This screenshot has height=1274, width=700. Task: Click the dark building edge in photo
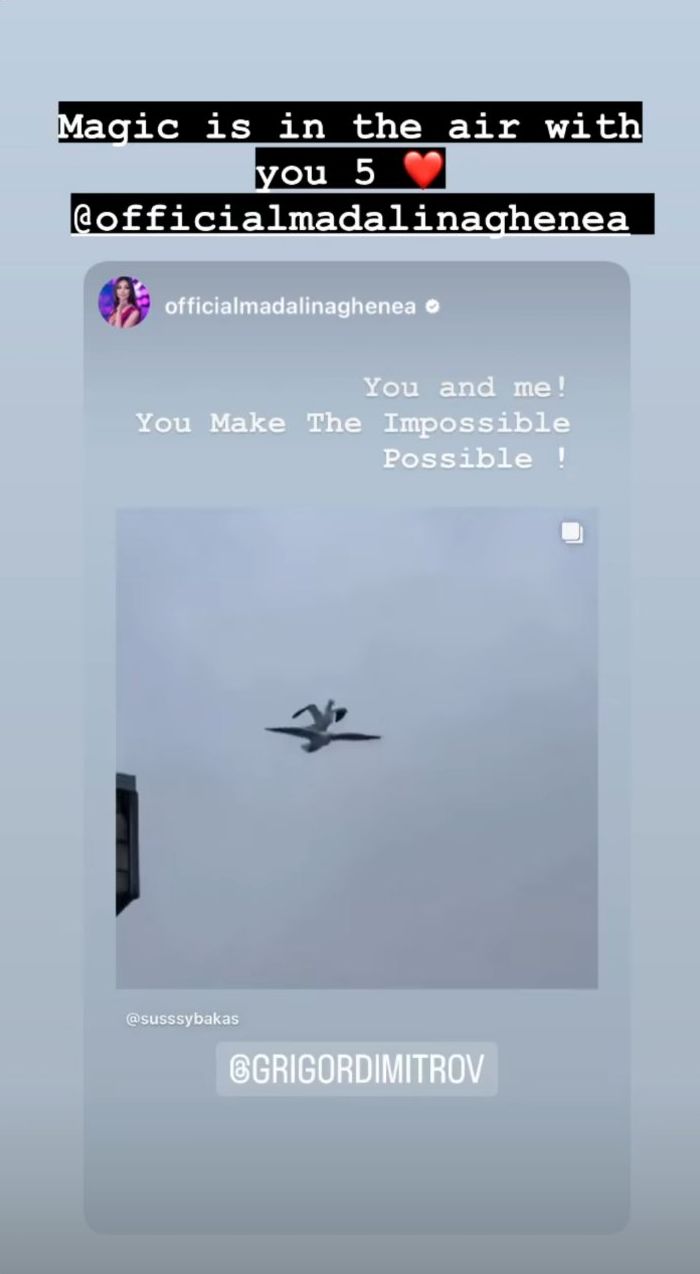[127, 843]
